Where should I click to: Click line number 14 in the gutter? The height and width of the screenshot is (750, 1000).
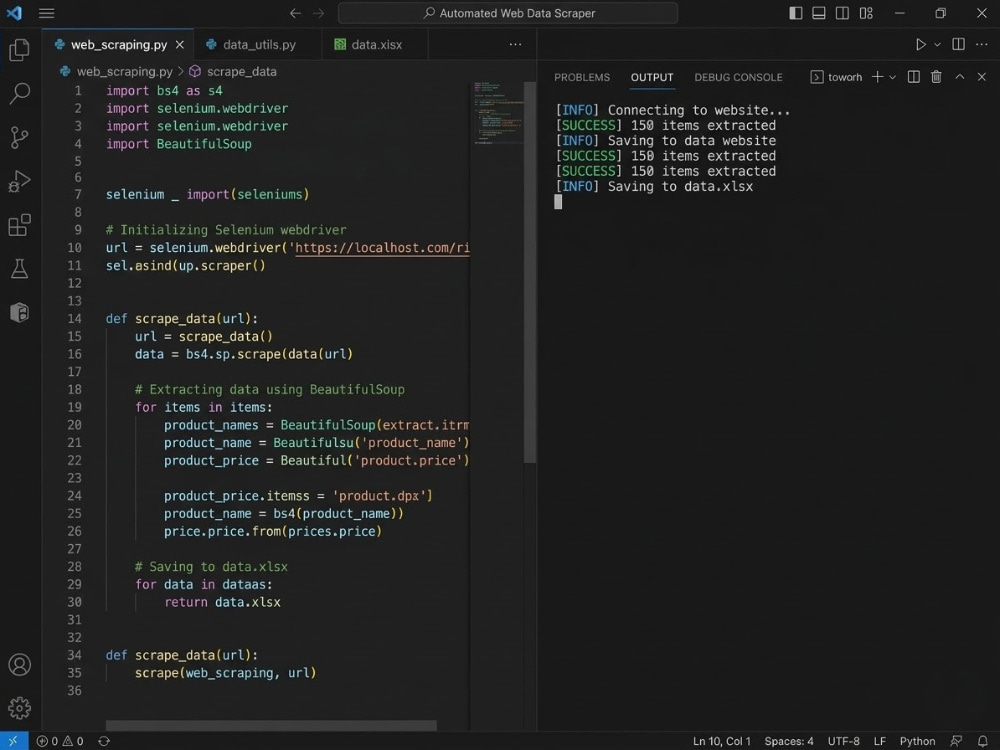pyautogui.click(x=74, y=318)
